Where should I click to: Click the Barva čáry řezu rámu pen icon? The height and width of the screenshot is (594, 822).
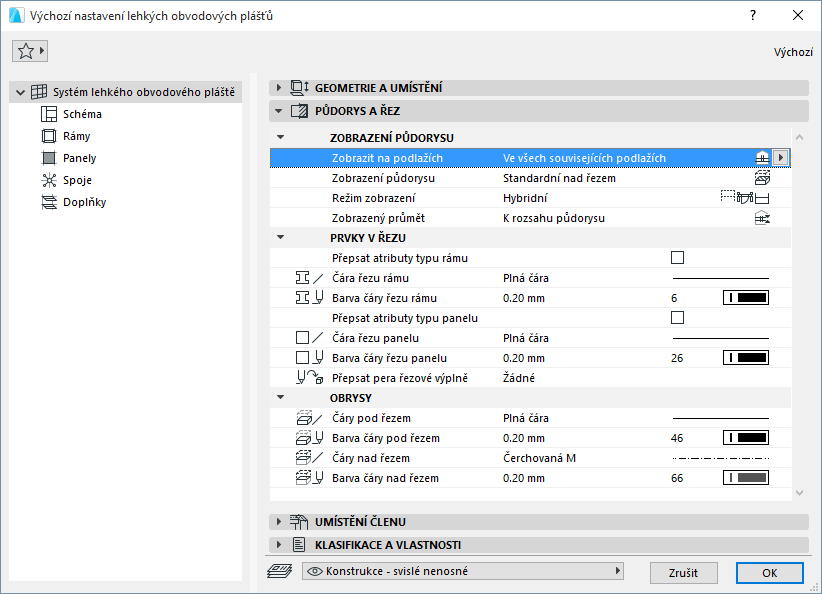coord(309,298)
